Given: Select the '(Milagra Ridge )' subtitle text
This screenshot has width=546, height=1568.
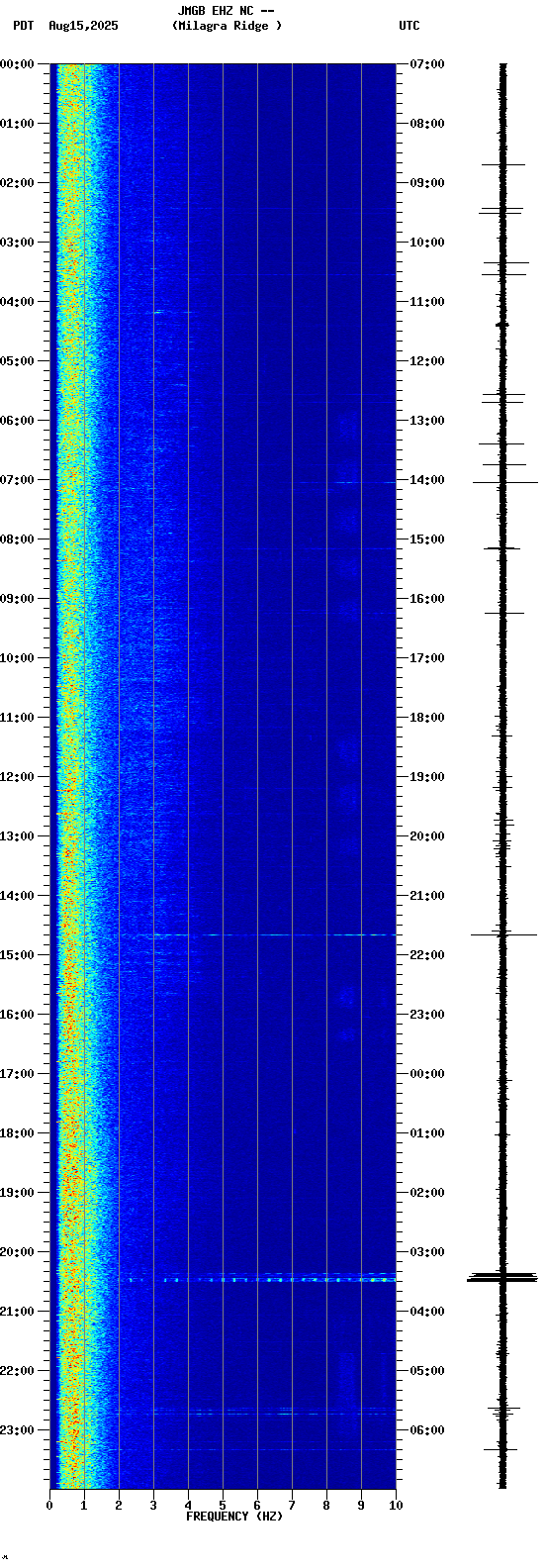Looking at the screenshot, I should coord(227,26).
